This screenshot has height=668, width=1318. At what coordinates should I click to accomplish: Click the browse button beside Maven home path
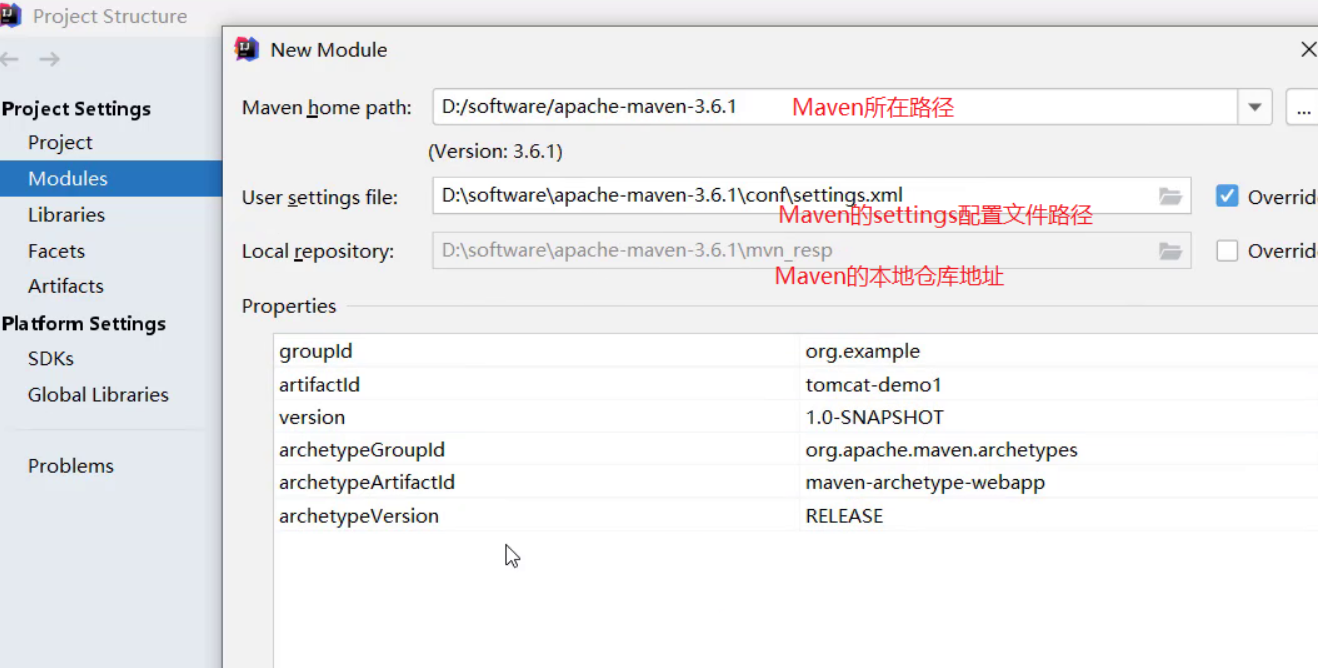click(x=1302, y=107)
